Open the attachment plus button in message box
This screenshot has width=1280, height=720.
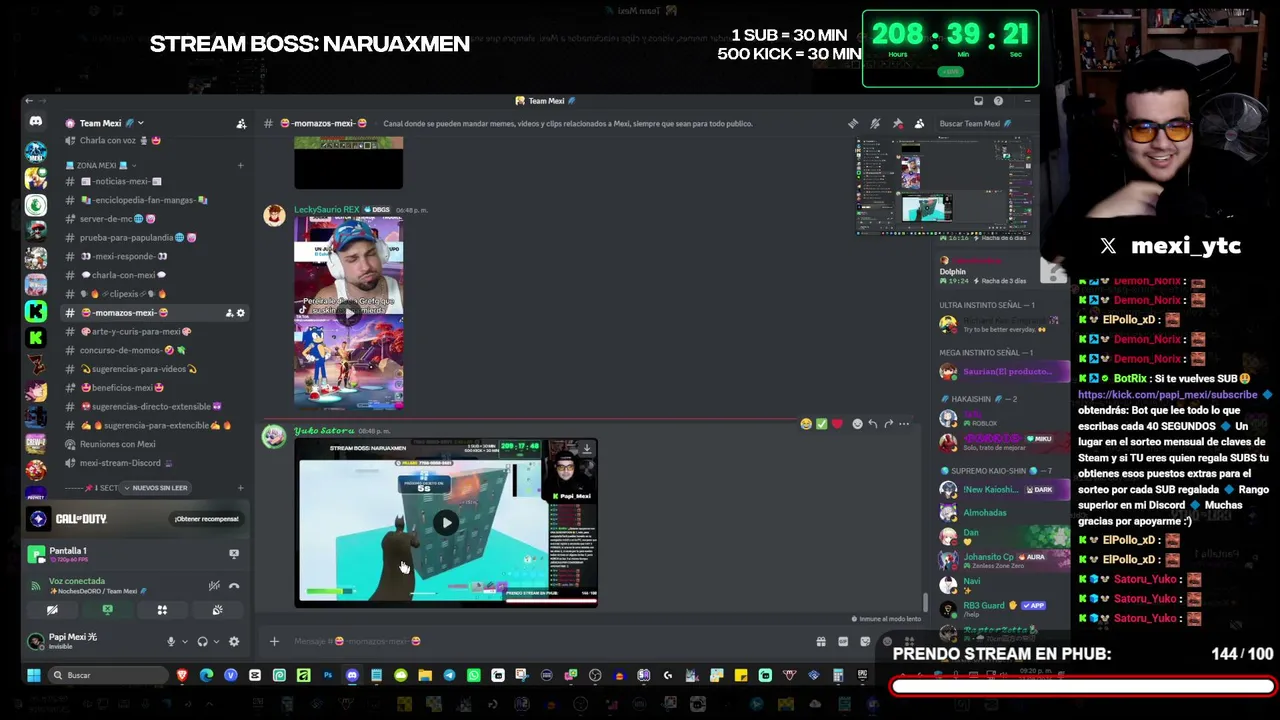(x=274, y=641)
